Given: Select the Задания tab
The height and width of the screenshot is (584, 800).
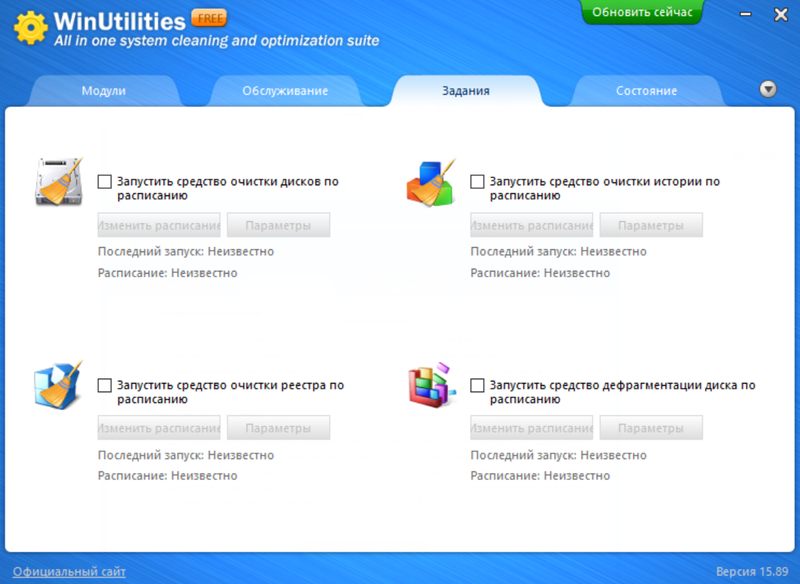Looking at the screenshot, I should click(466, 91).
